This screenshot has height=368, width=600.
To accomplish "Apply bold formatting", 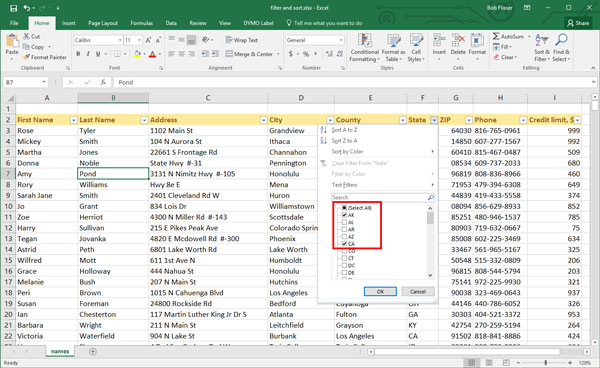I will coord(78,54).
